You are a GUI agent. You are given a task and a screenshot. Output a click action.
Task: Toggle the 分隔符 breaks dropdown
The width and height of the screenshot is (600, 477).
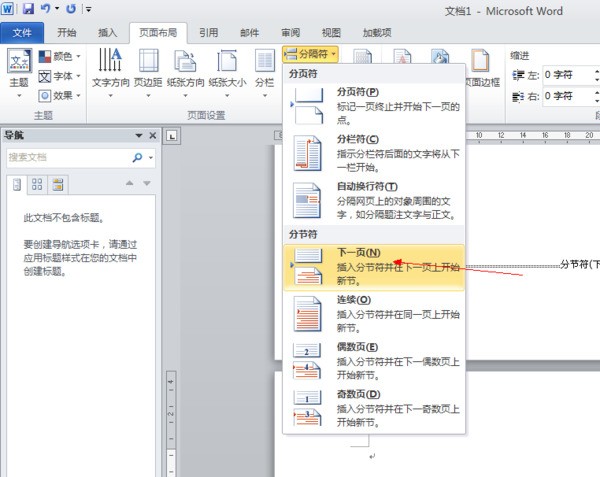pyautogui.click(x=310, y=54)
